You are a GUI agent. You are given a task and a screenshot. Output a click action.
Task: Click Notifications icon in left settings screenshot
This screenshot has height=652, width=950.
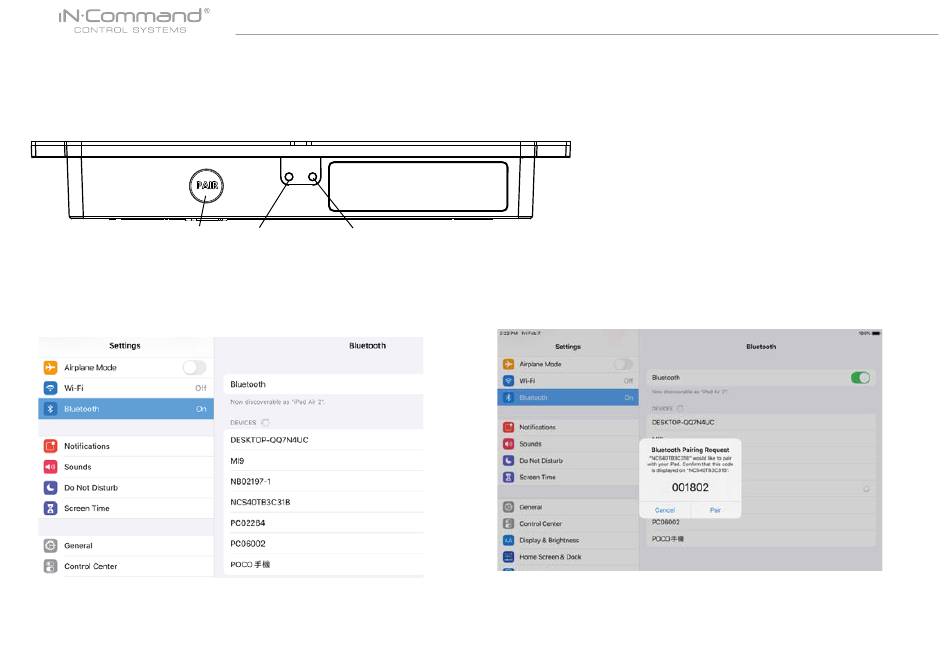50,446
